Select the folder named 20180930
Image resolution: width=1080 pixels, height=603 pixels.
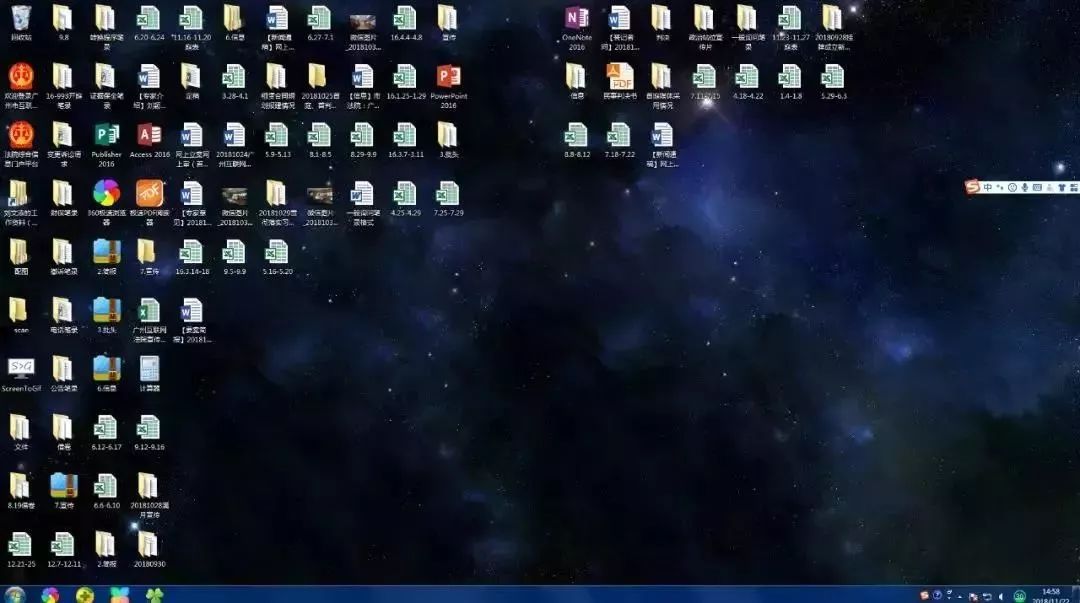[149, 544]
